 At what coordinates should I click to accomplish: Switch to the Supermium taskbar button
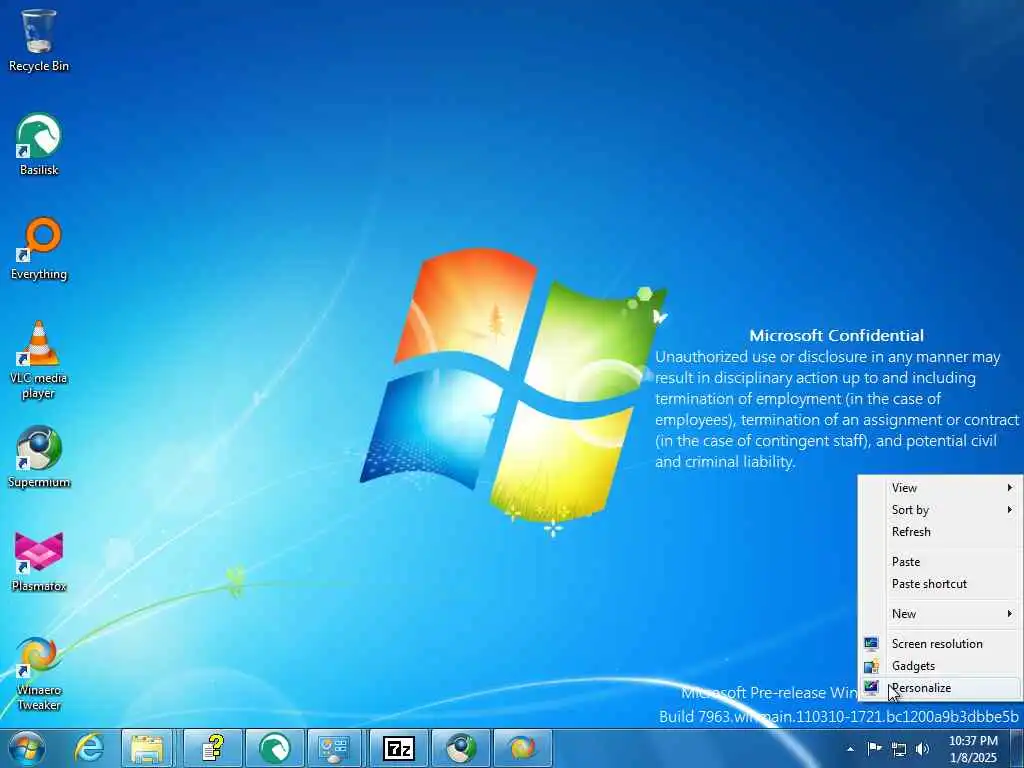[x=460, y=748]
